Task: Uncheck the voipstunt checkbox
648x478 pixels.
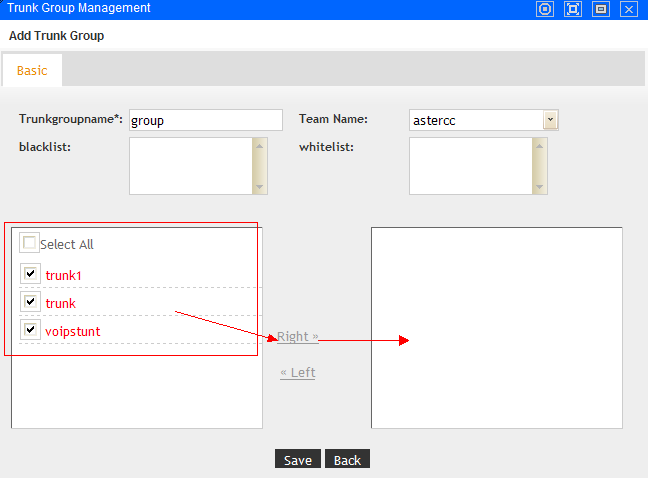Action: (x=30, y=329)
